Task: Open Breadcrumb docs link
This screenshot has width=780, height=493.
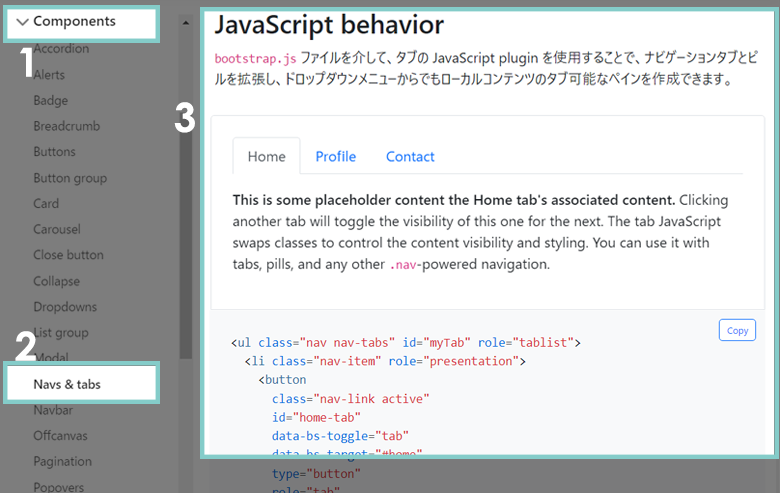Action: pyautogui.click(x=66, y=126)
